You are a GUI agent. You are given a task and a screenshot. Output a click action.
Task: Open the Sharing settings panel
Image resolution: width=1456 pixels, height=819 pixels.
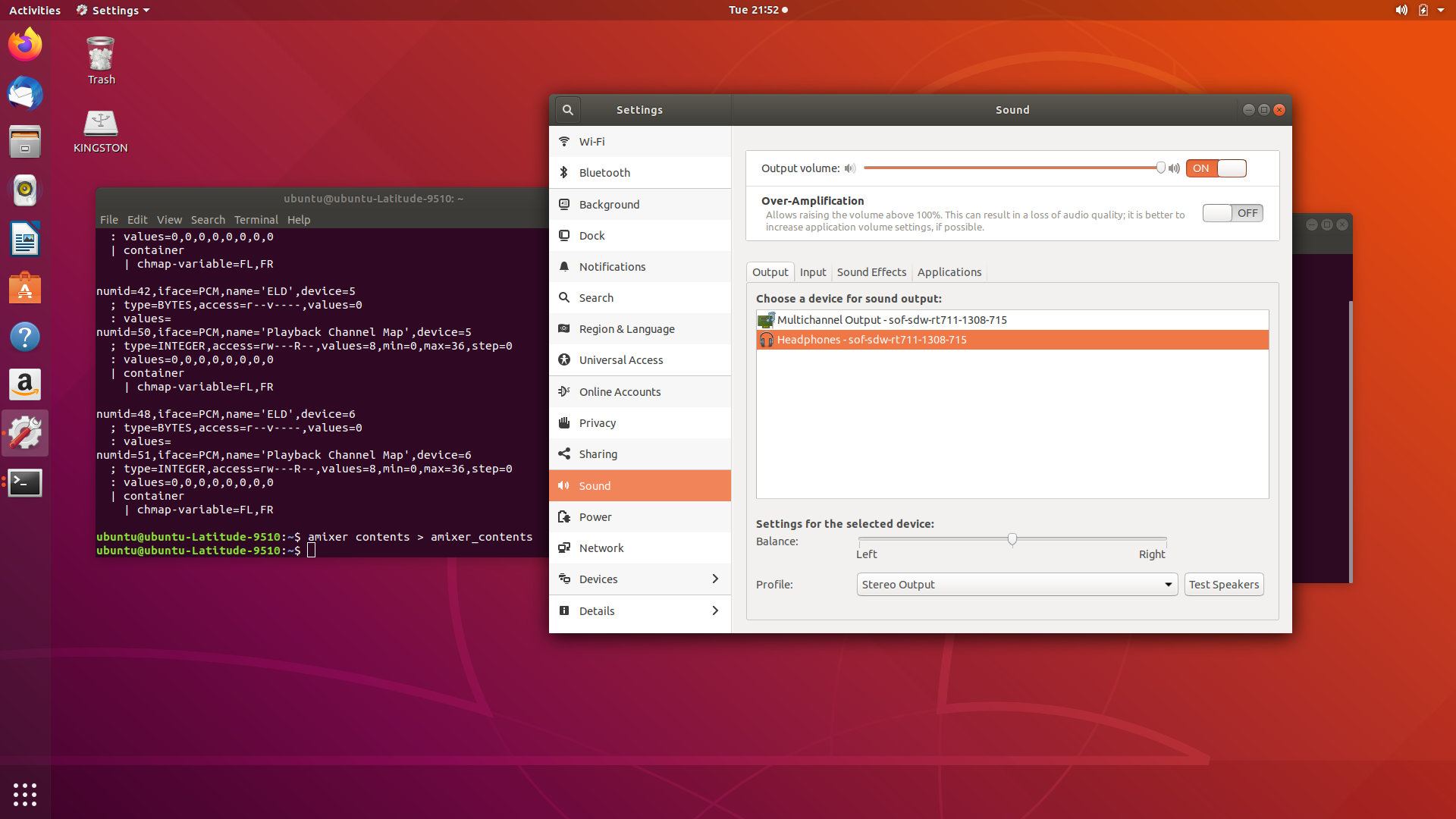point(640,454)
